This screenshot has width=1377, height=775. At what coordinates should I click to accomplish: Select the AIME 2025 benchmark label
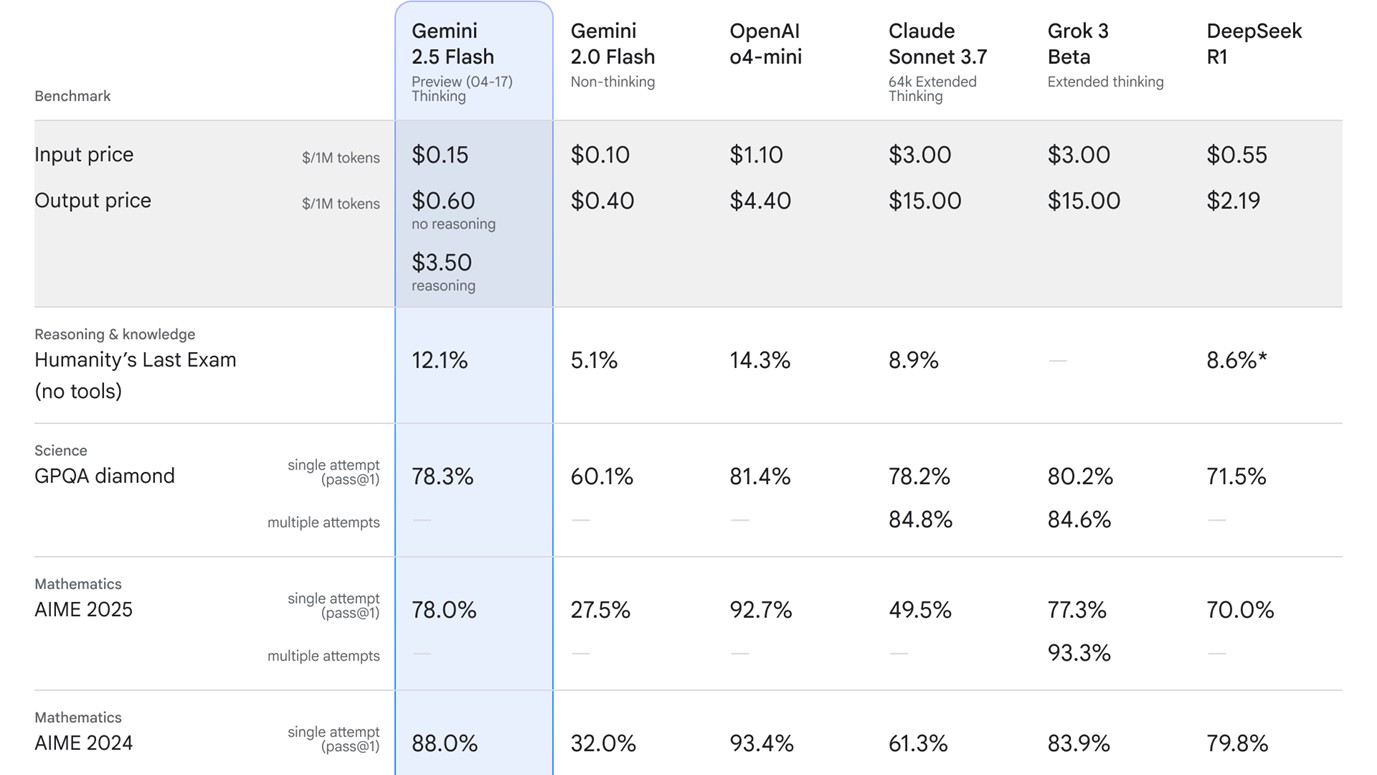coord(84,610)
